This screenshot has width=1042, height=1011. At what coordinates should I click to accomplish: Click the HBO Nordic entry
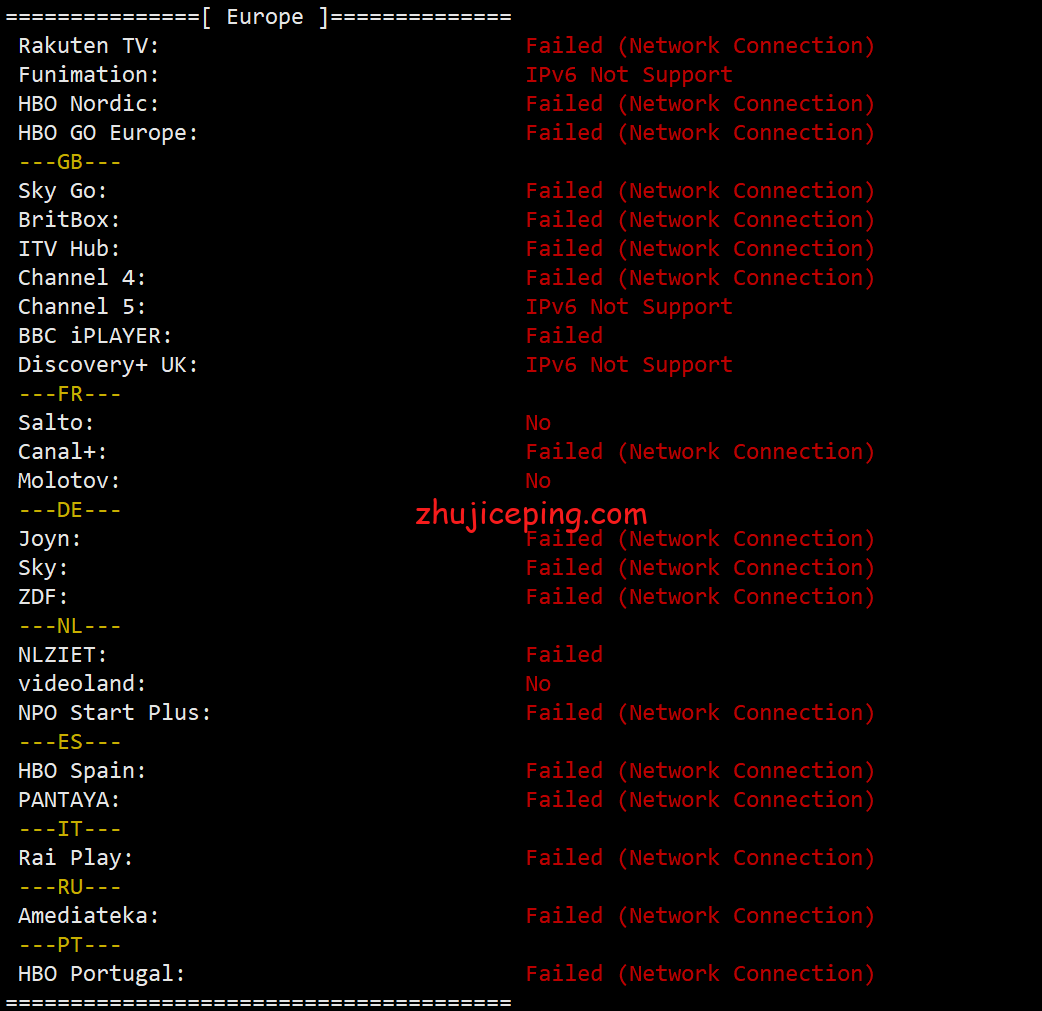88,104
